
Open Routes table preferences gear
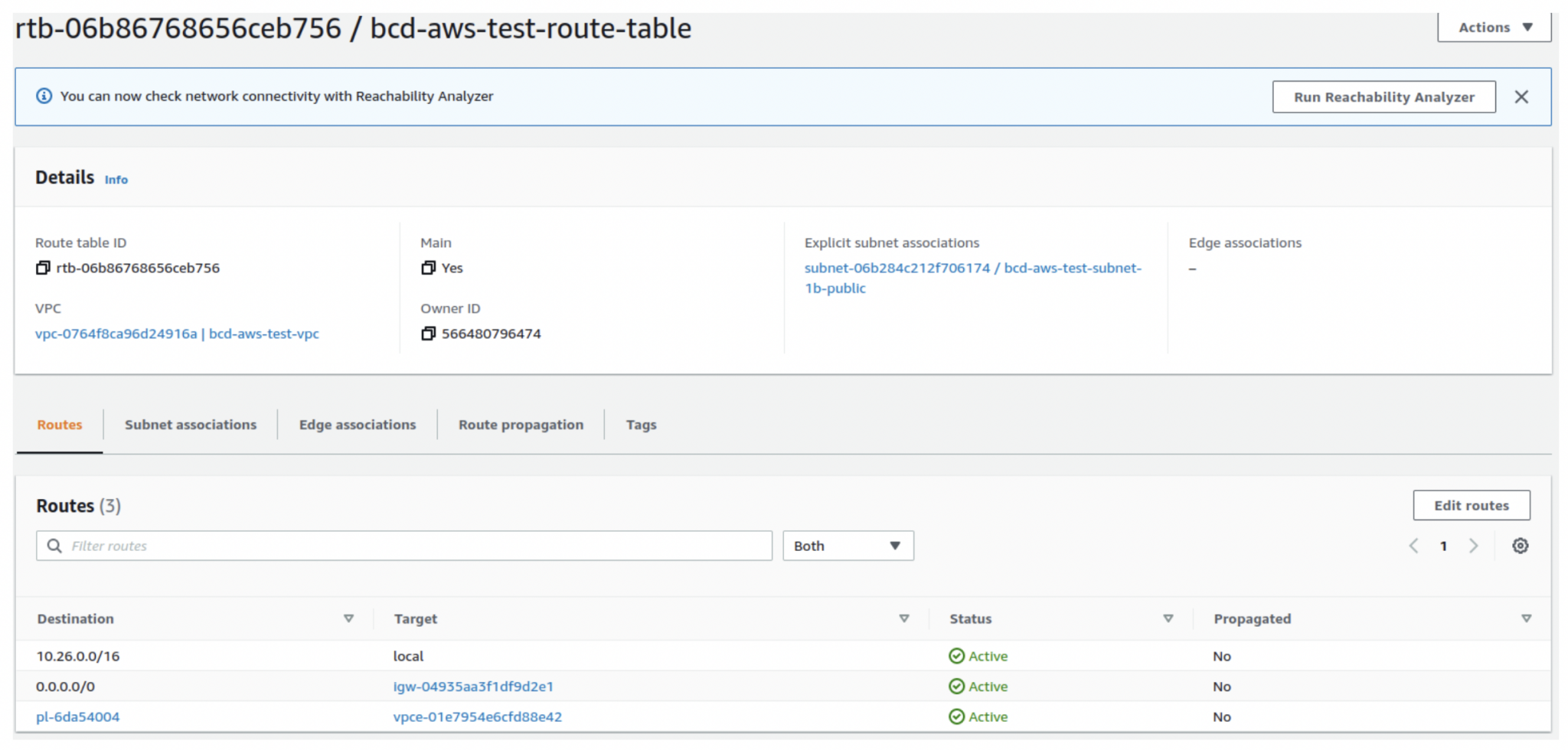tap(1521, 545)
